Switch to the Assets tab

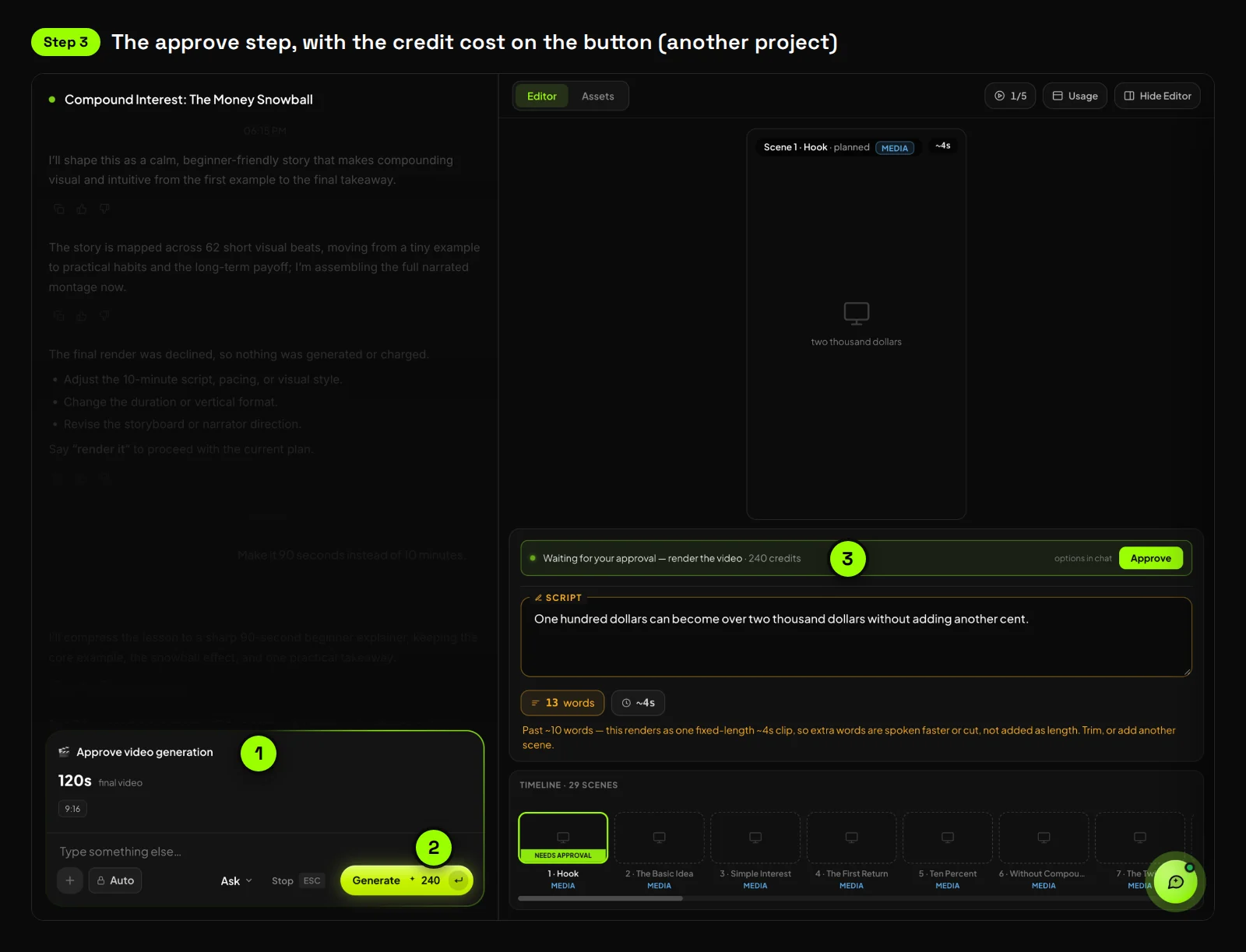coord(598,97)
